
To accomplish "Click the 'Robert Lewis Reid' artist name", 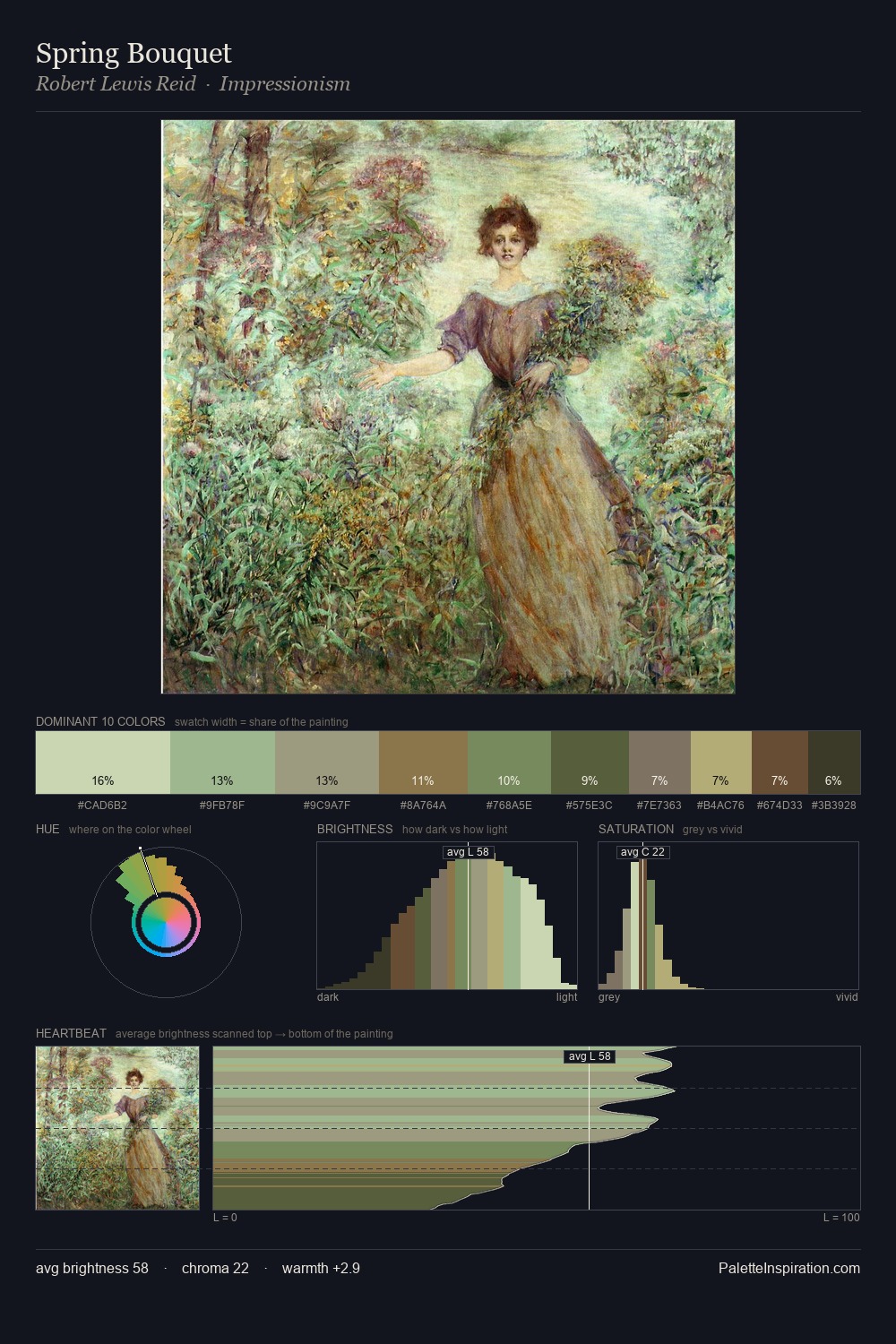I will tap(116, 83).
